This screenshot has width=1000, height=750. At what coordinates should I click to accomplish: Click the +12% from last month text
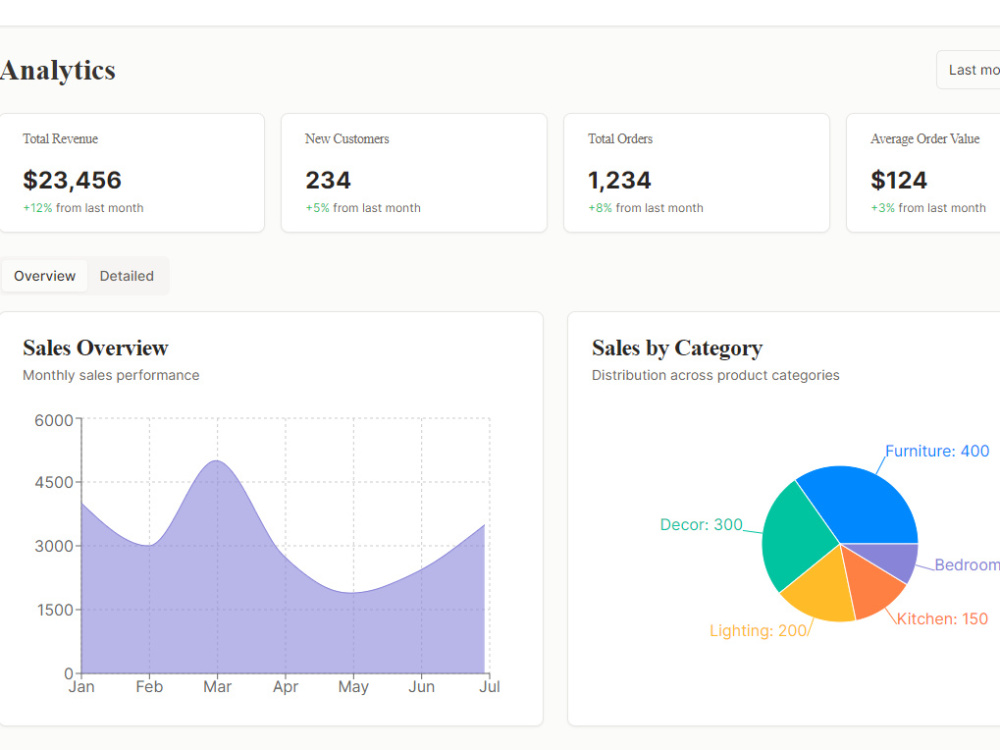coord(83,208)
